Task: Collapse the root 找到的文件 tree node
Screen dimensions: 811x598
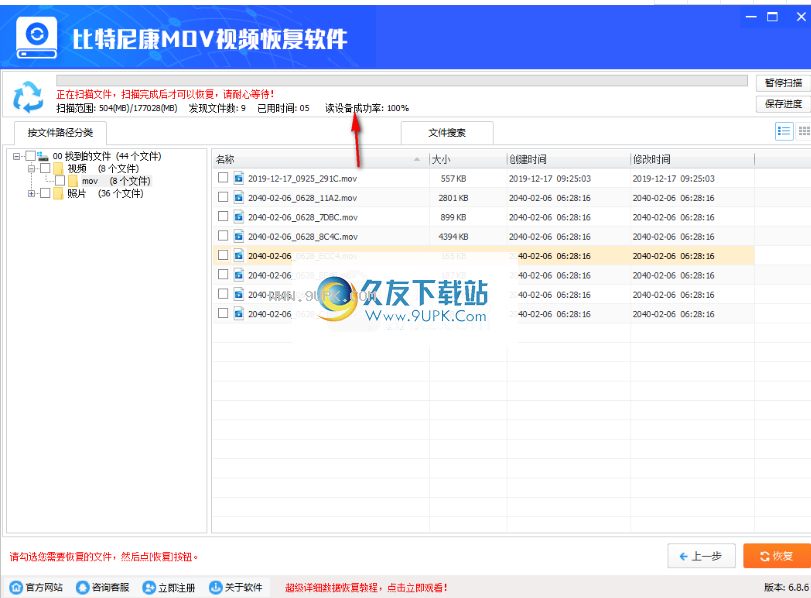Action: point(17,156)
